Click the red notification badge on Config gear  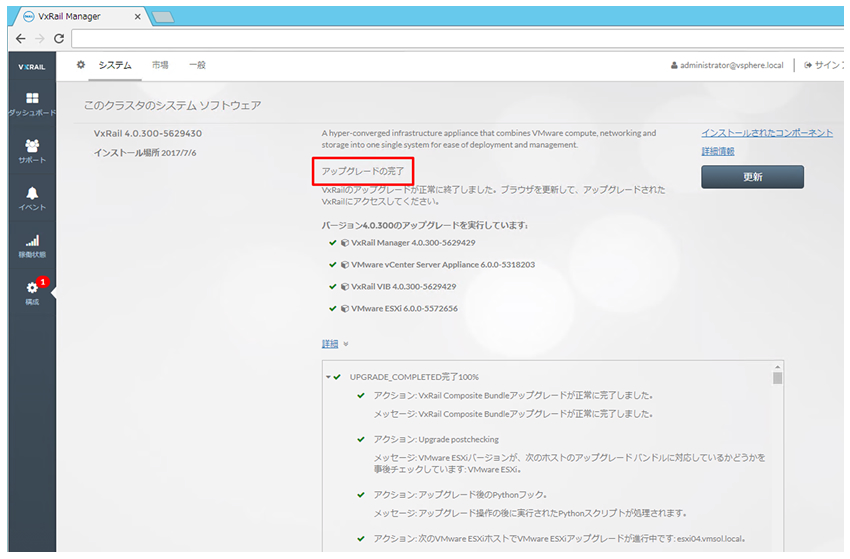coord(43,282)
